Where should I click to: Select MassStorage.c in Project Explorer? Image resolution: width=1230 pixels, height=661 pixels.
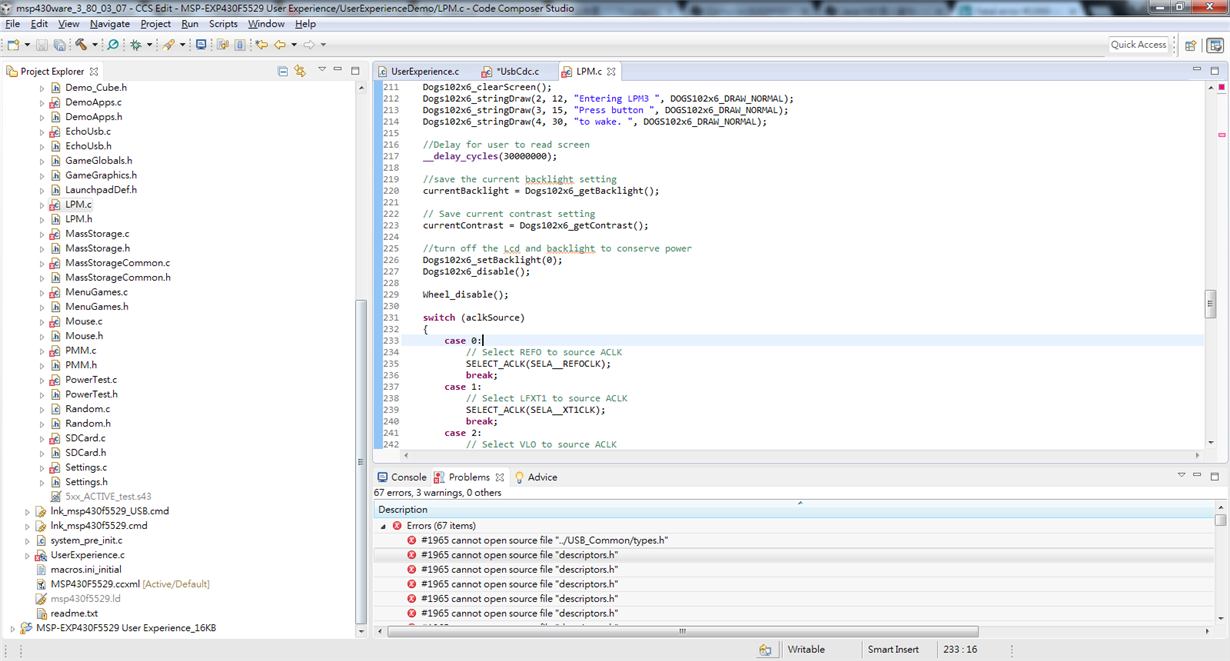click(x=96, y=234)
